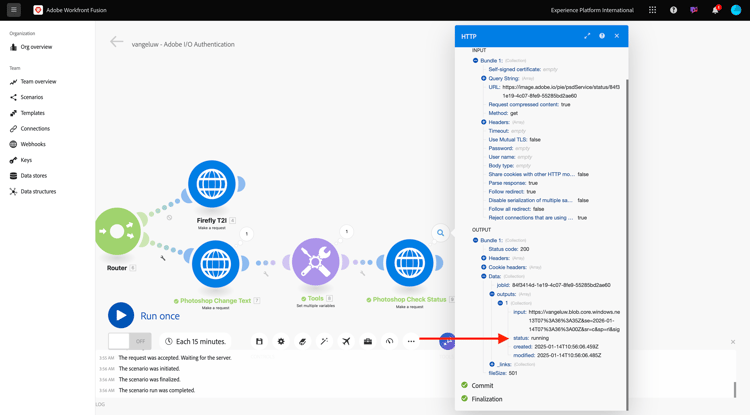
Task: Open the notifications bell
Action: (x=716, y=10)
